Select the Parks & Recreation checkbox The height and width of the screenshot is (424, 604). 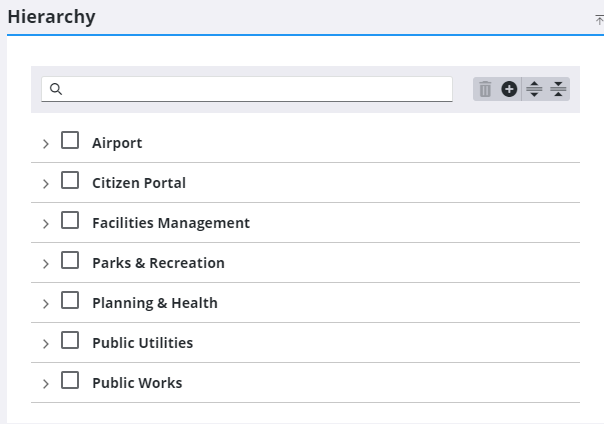tap(70, 261)
